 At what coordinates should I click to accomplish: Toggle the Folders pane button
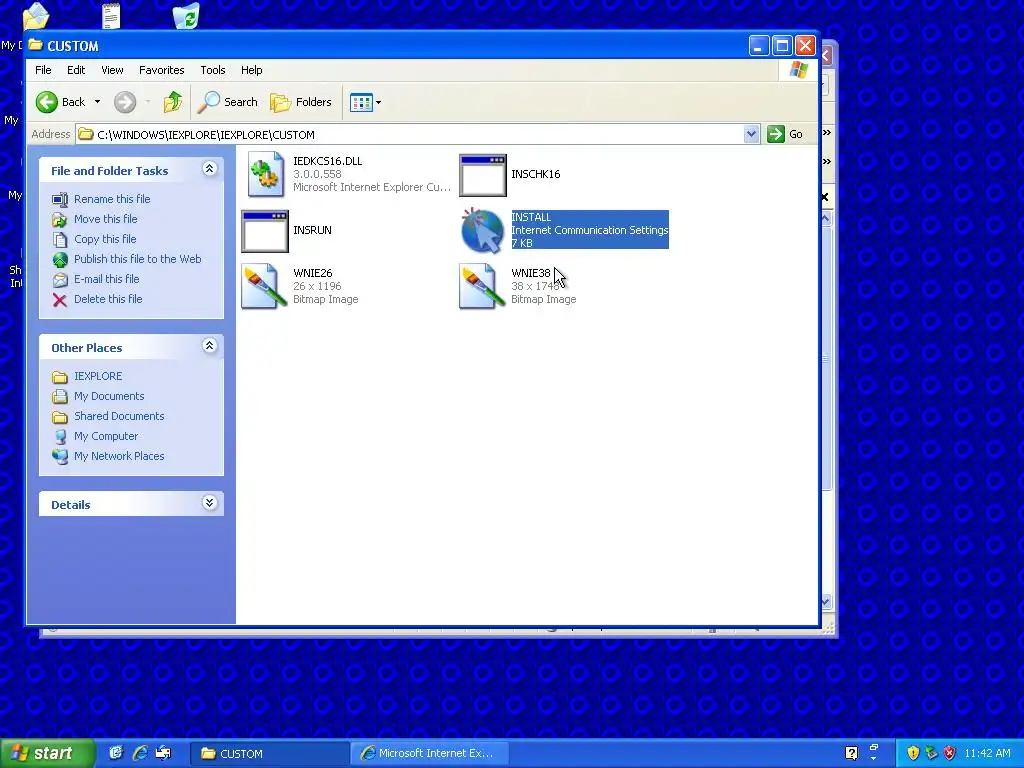point(301,102)
